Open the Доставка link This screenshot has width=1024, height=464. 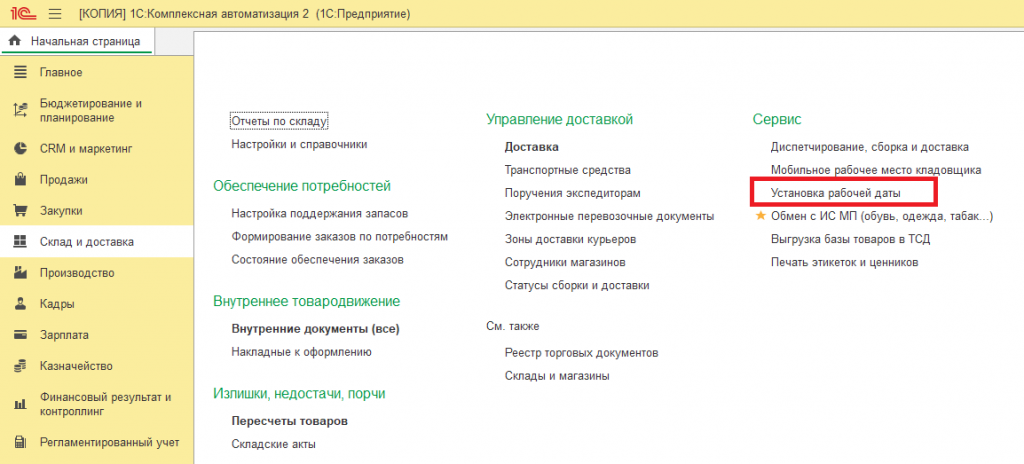tap(532, 147)
